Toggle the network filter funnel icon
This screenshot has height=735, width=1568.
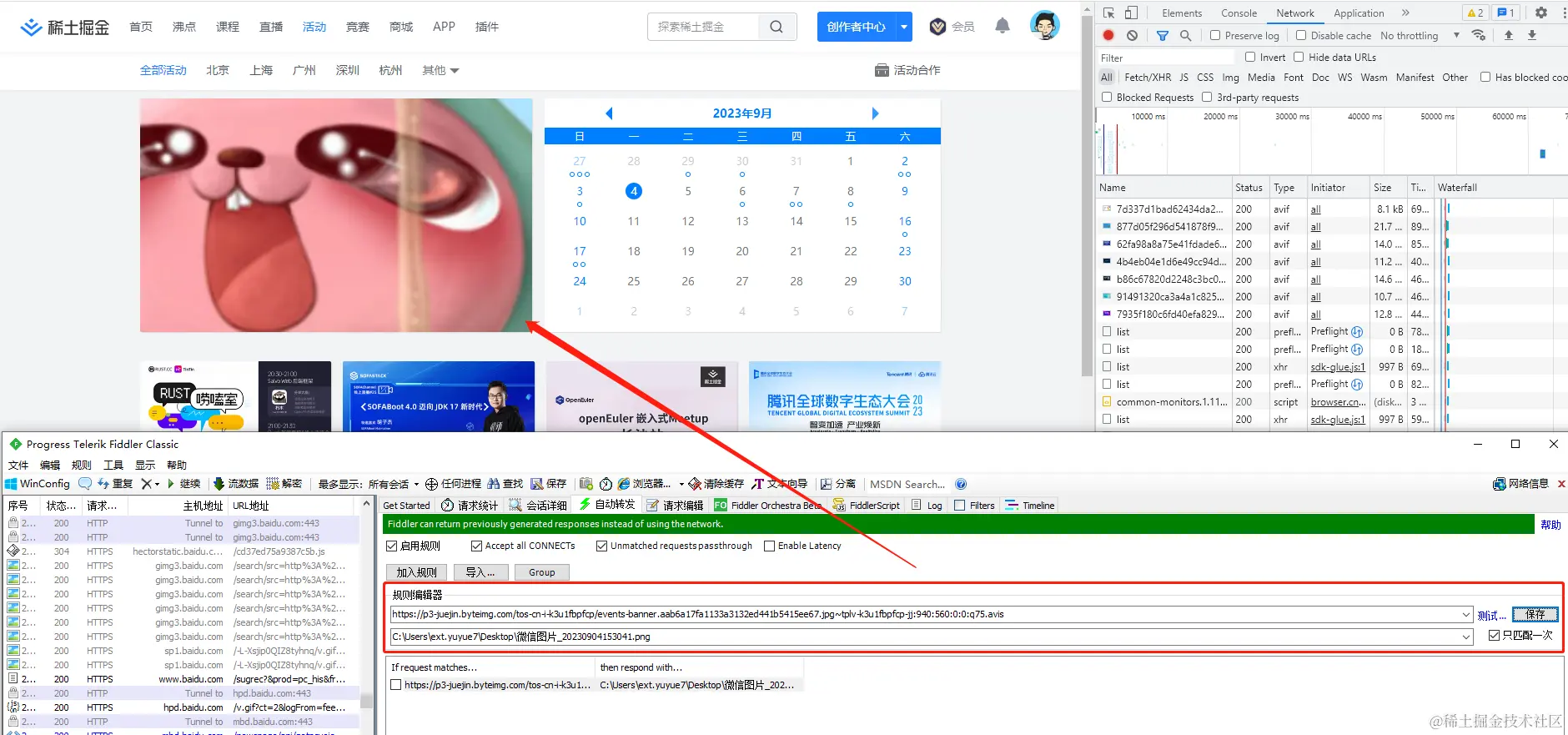pos(1163,35)
